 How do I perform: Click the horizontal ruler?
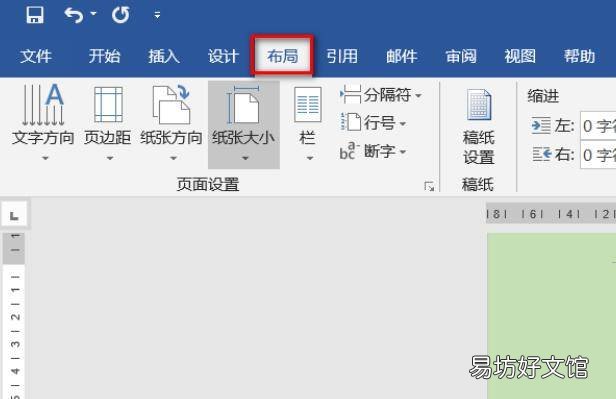click(551, 214)
